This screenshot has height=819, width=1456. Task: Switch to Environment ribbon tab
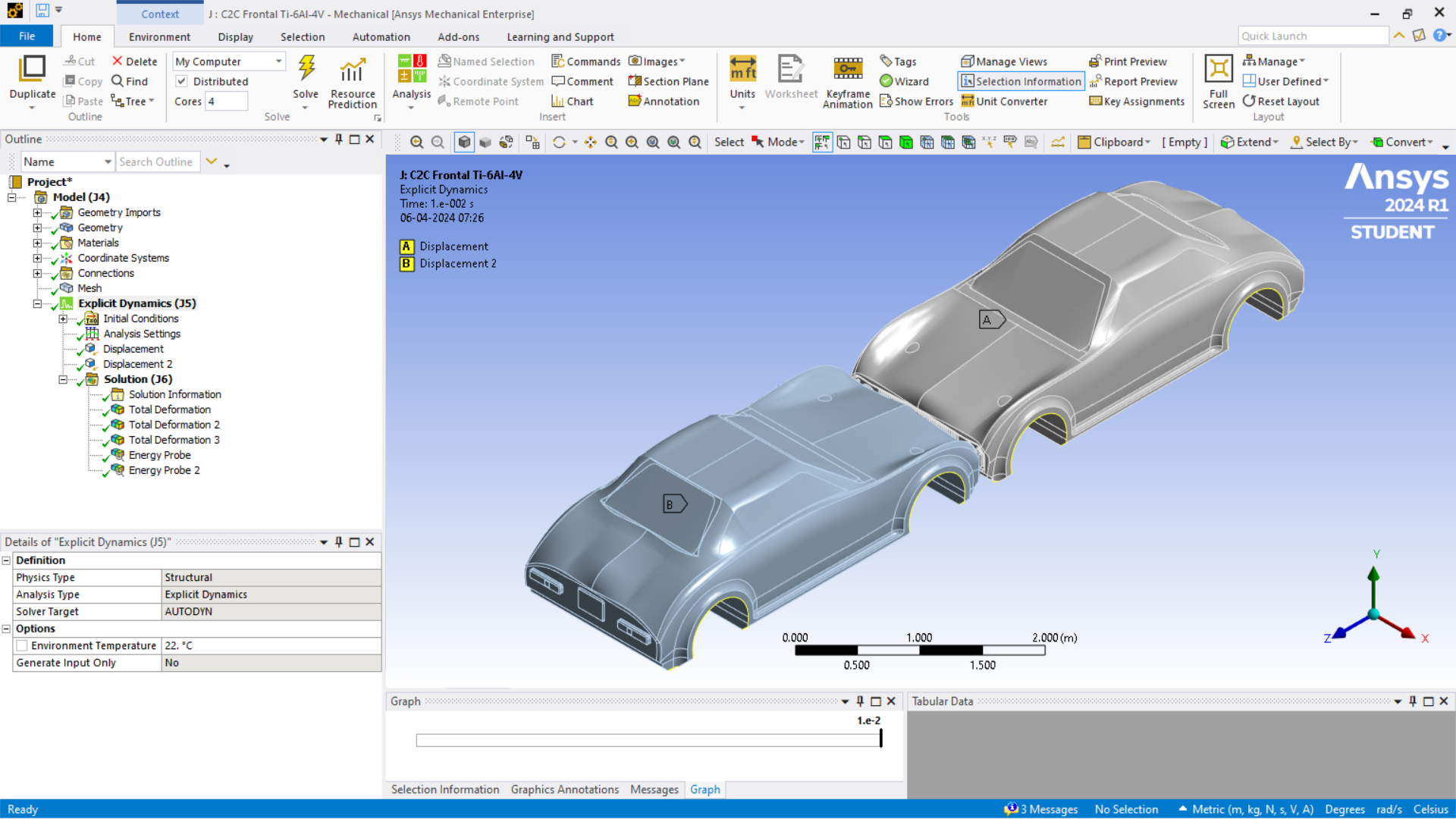coord(159,36)
